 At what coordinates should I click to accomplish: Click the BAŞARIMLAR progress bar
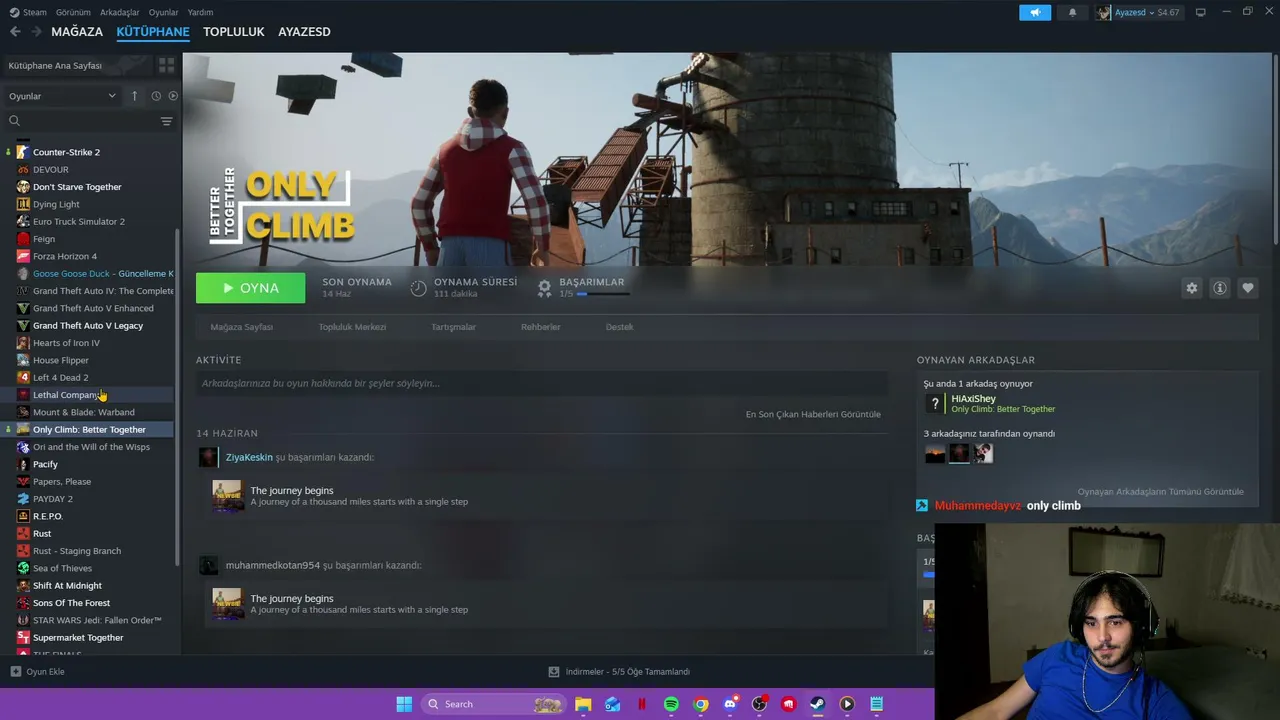point(602,294)
